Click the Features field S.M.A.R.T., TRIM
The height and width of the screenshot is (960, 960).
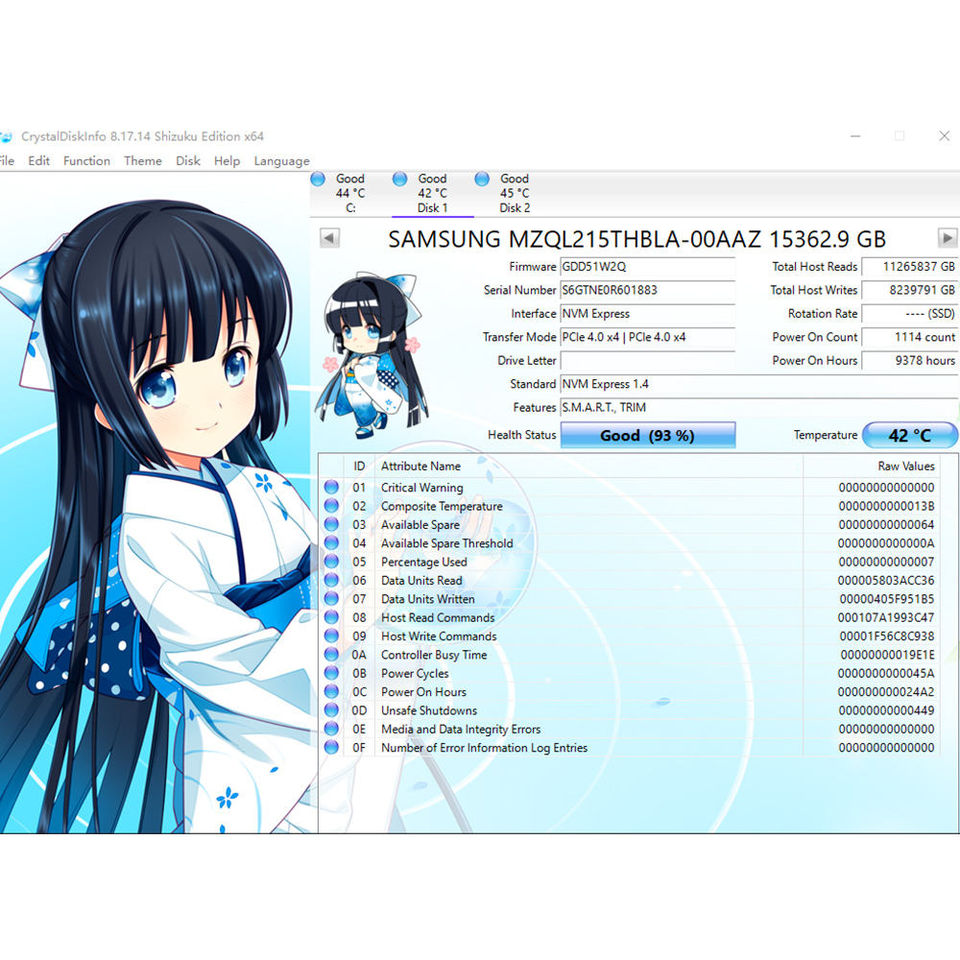(x=759, y=408)
